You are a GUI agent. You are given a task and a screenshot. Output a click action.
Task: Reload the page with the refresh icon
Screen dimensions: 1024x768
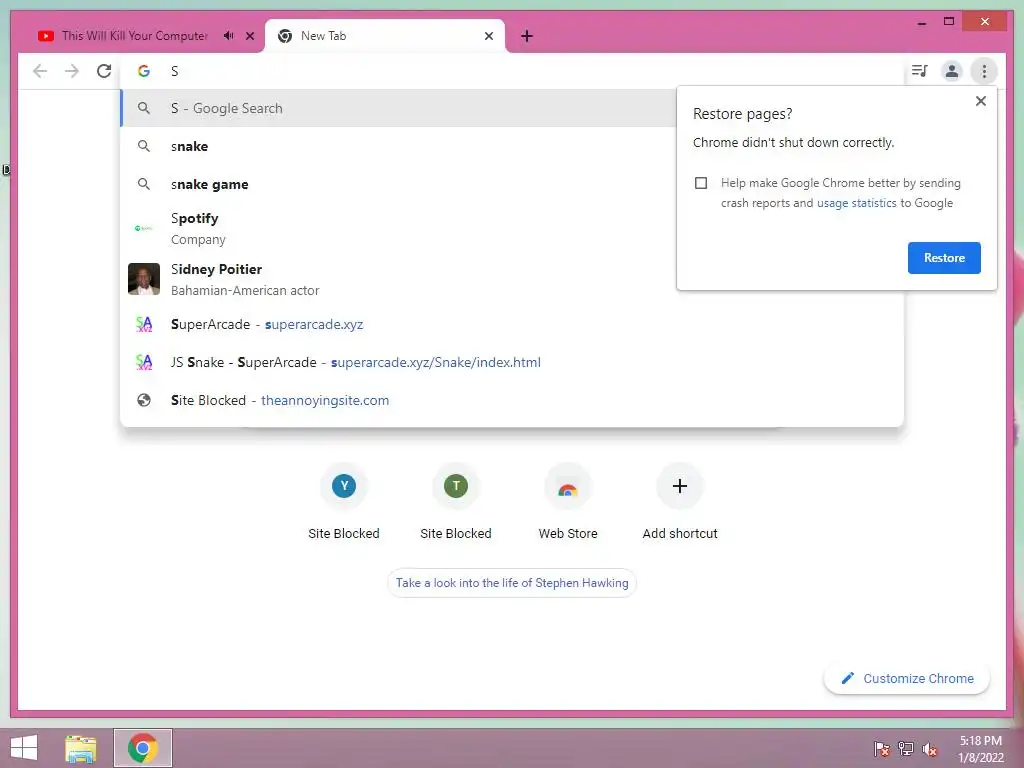104,71
